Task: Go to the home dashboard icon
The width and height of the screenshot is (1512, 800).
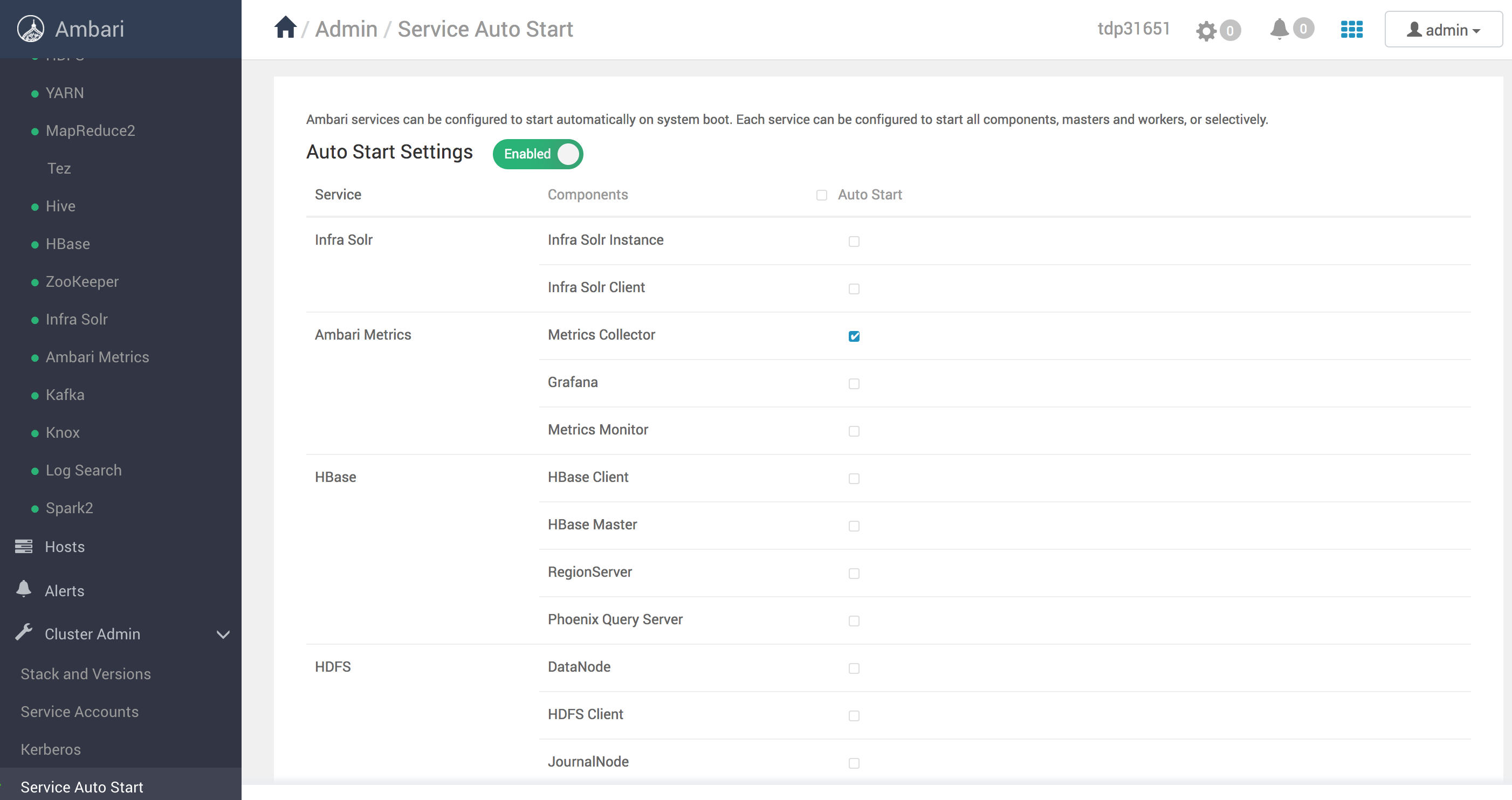Action: 285,27
